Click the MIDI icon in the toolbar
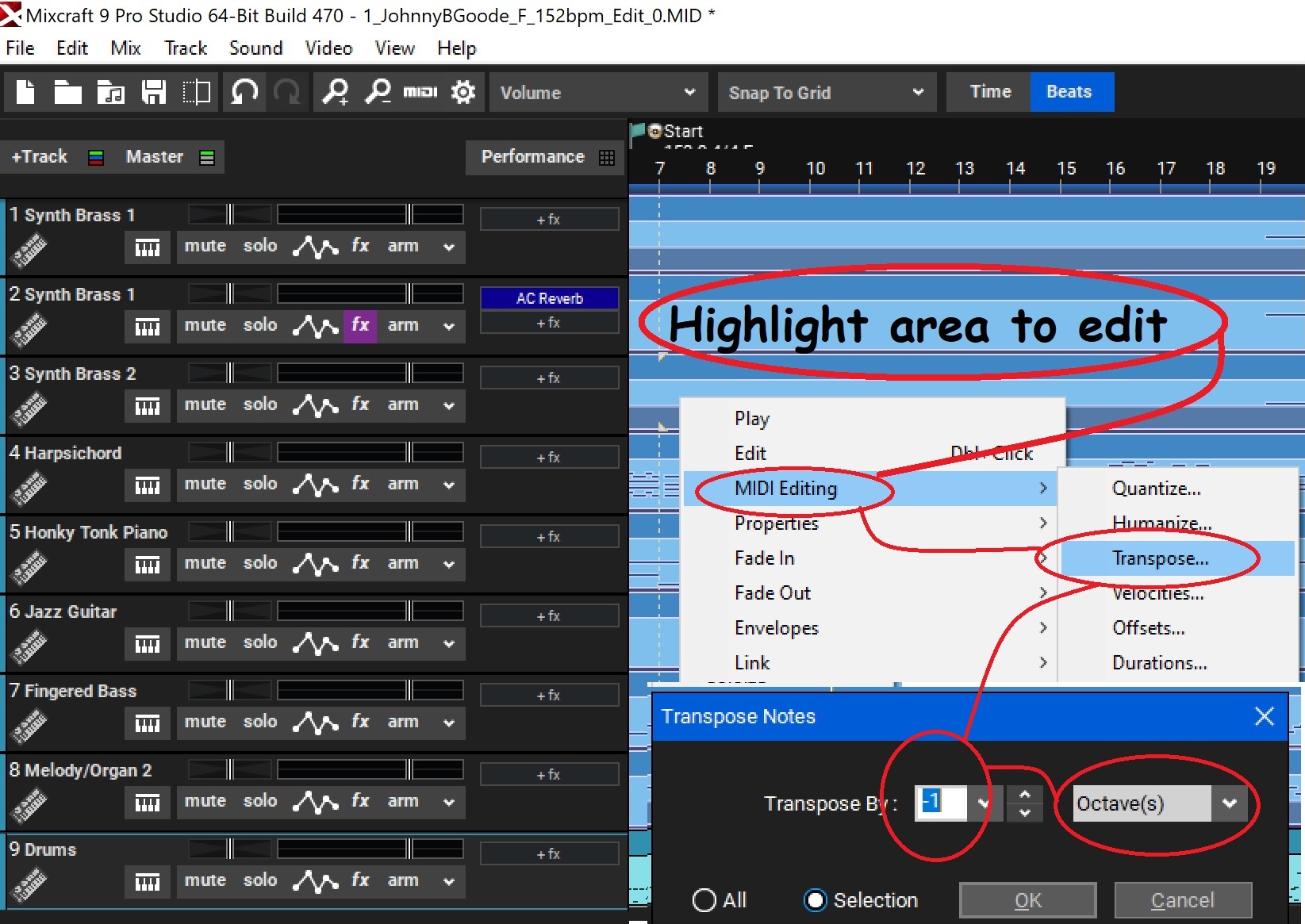Screen dimensions: 1305x924 pyautogui.click(x=420, y=93)
